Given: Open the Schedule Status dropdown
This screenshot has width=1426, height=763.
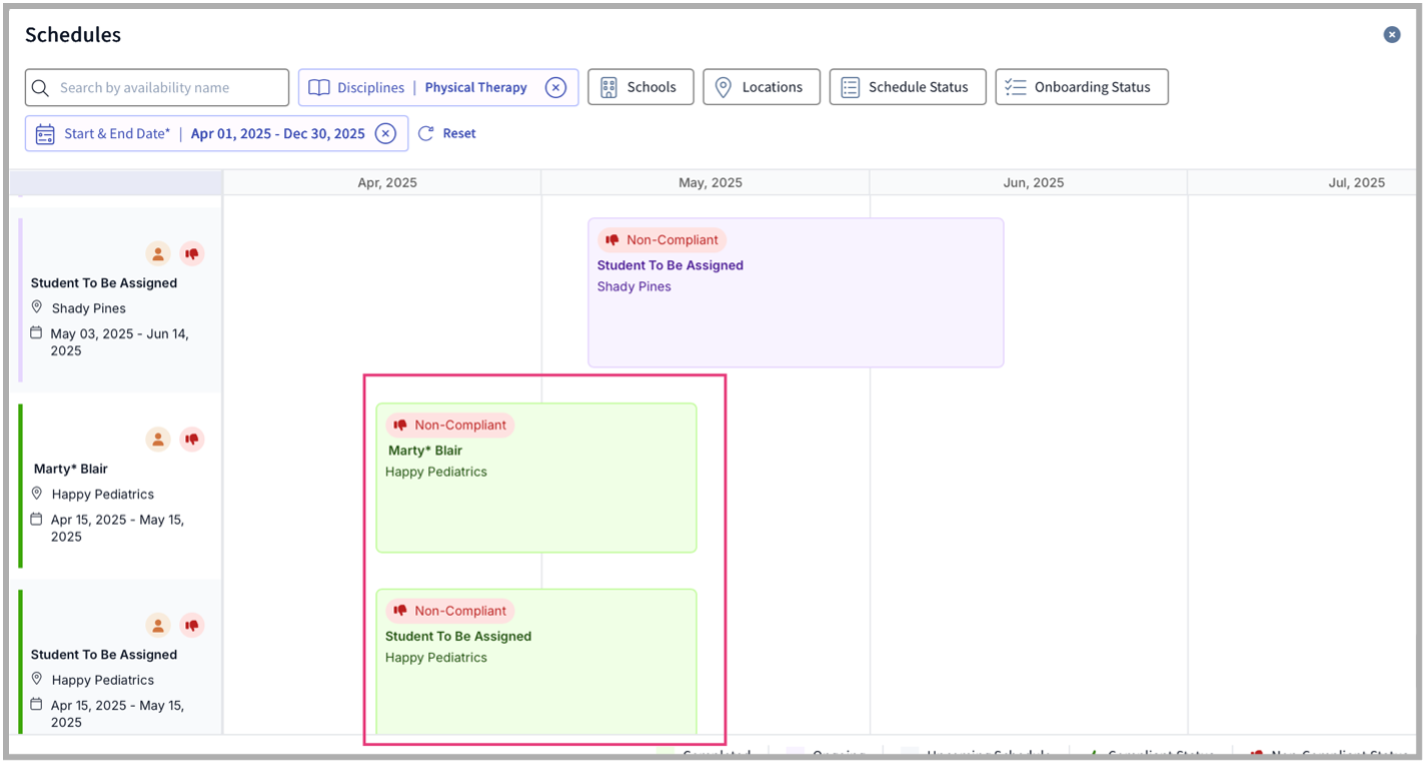Looking at the screenshot, I should 907,87.
